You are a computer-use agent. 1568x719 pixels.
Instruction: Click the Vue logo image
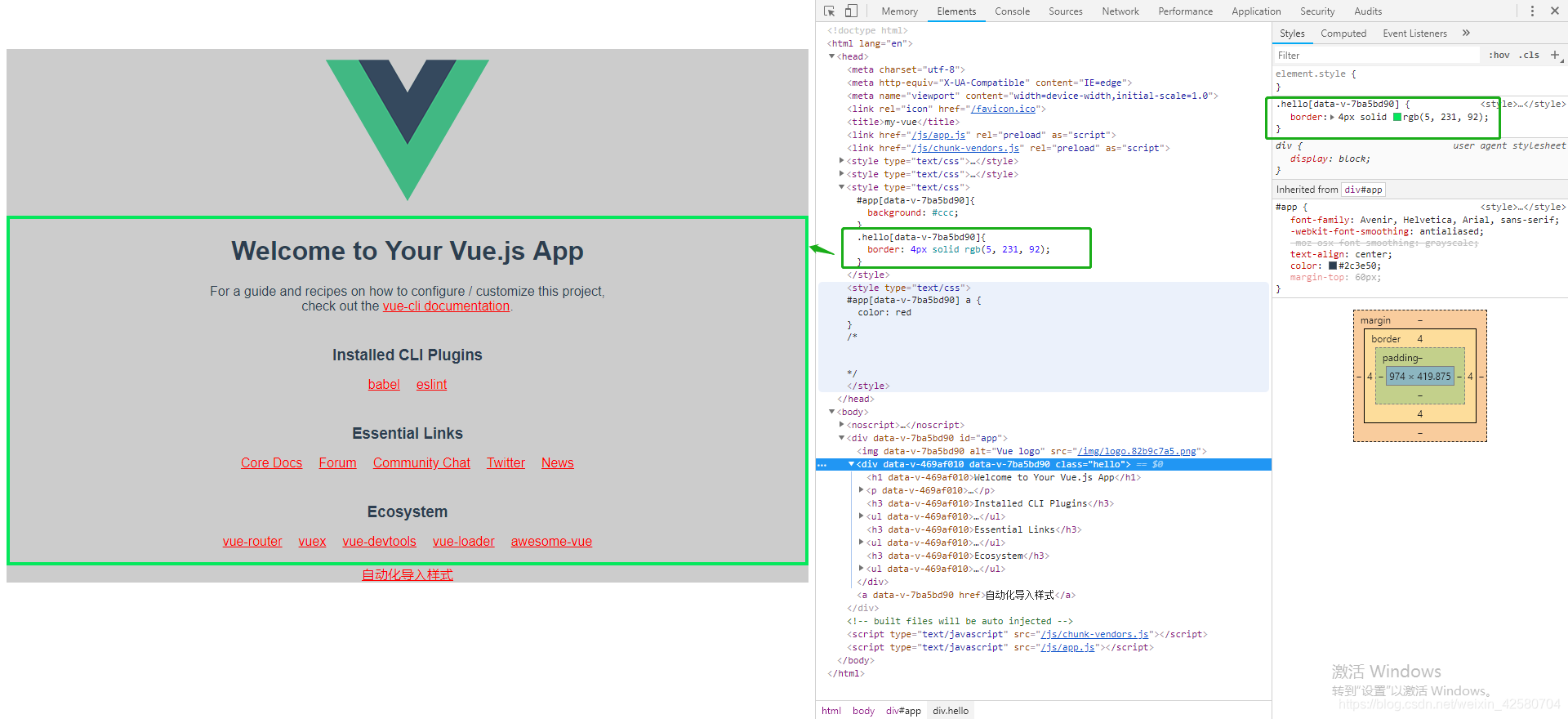(408, 130)
